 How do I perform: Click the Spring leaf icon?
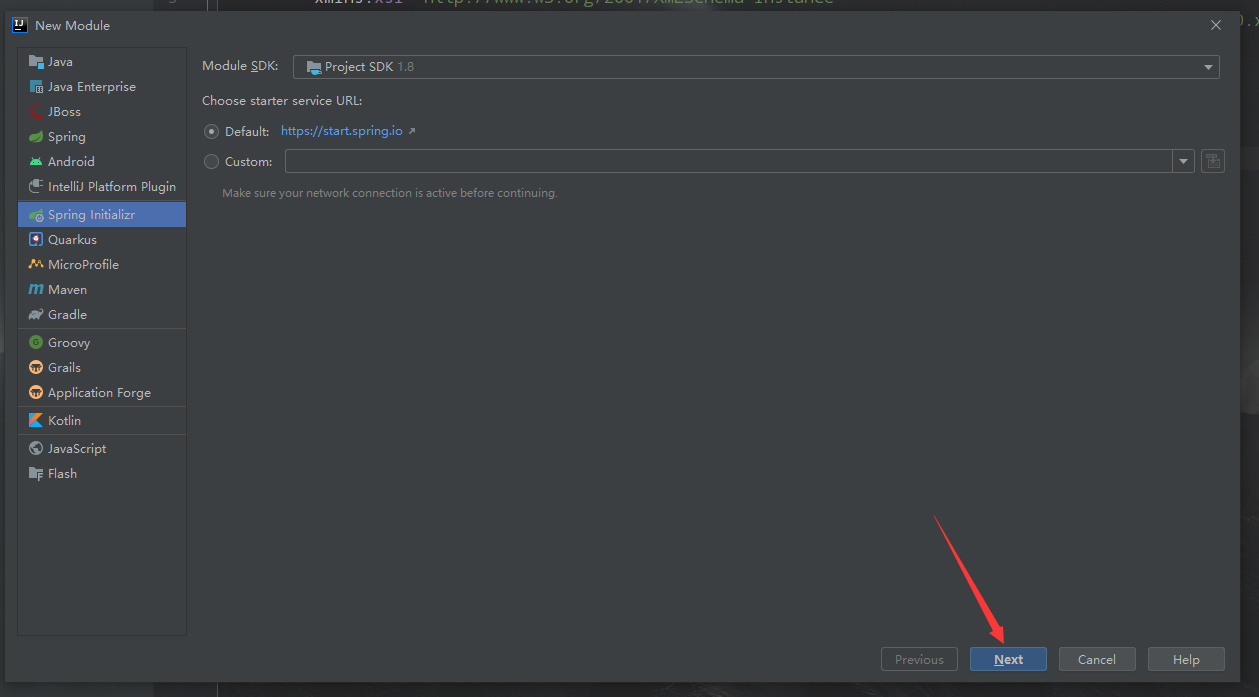click(36, 137)
